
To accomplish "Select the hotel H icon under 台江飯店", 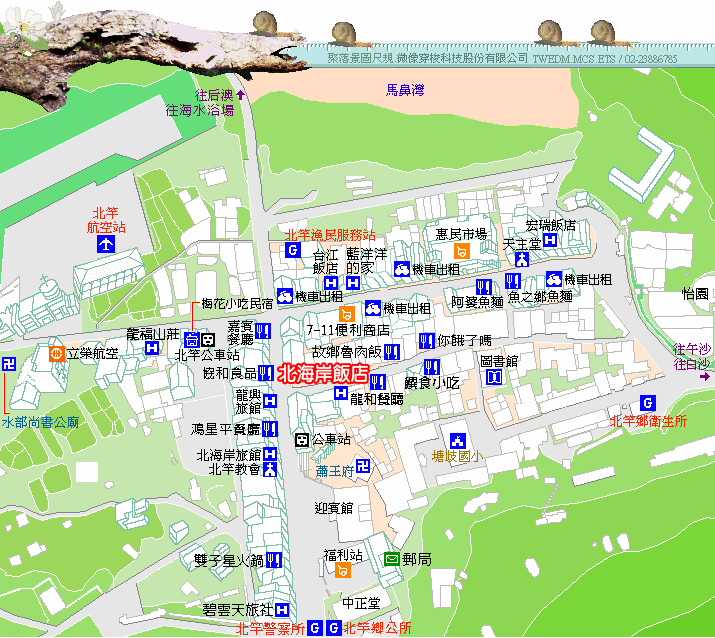I will click(x=331, y=283).
